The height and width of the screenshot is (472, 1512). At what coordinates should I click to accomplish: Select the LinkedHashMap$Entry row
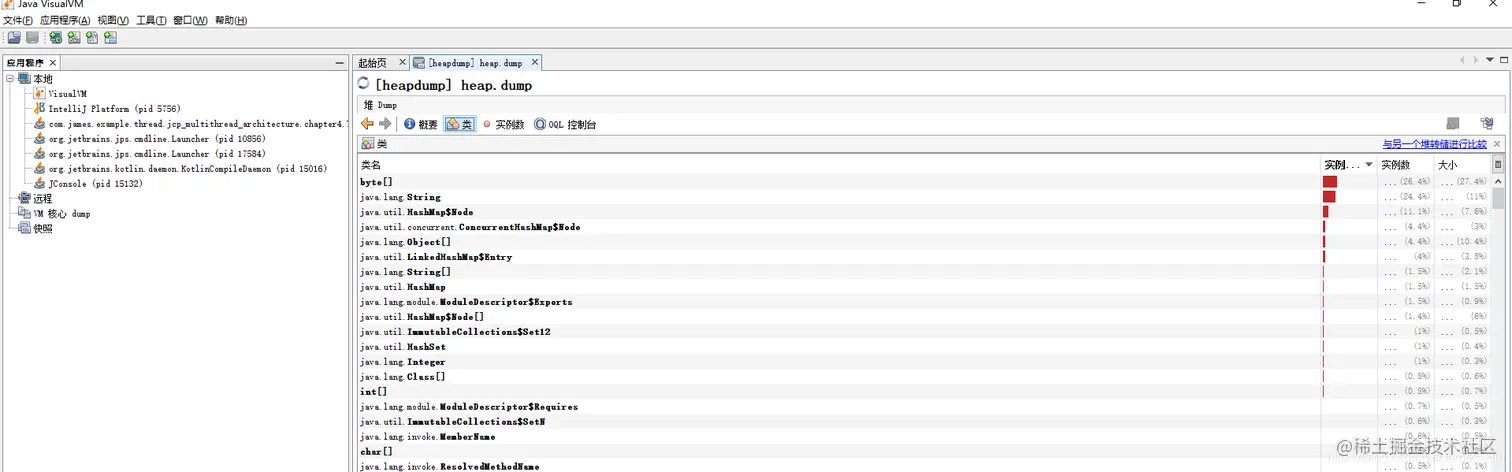tap(924, 257)
